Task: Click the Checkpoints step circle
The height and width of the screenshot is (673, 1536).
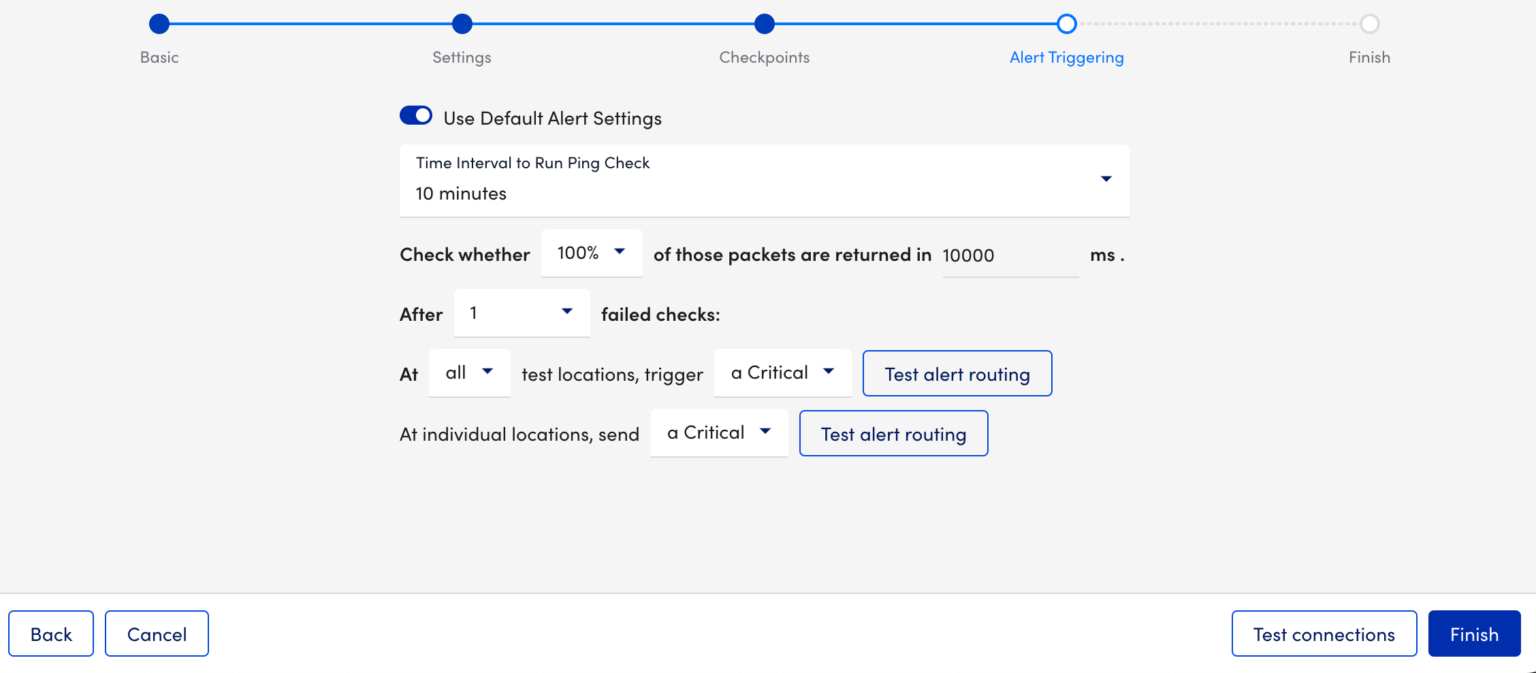Action: (x=764, y=24)
